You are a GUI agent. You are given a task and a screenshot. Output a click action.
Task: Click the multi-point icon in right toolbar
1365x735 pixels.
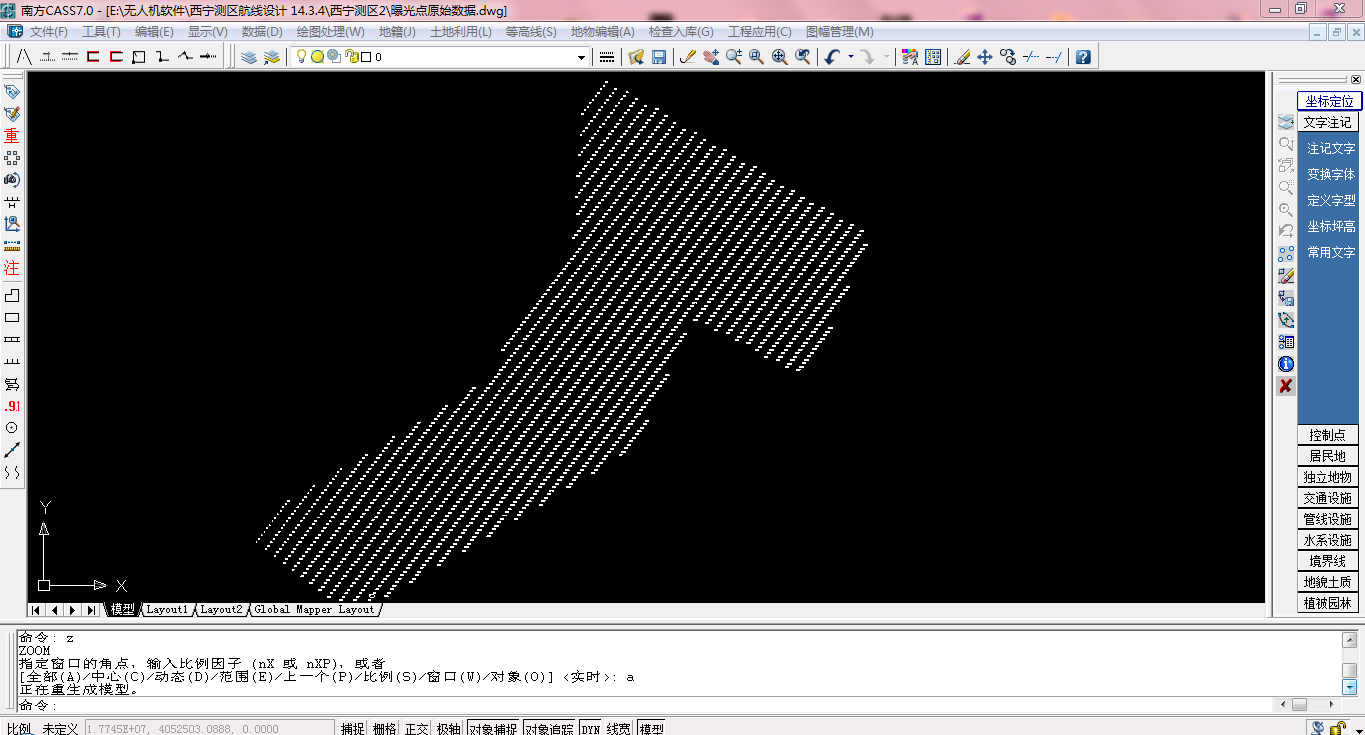click(x=1286, y=254)
